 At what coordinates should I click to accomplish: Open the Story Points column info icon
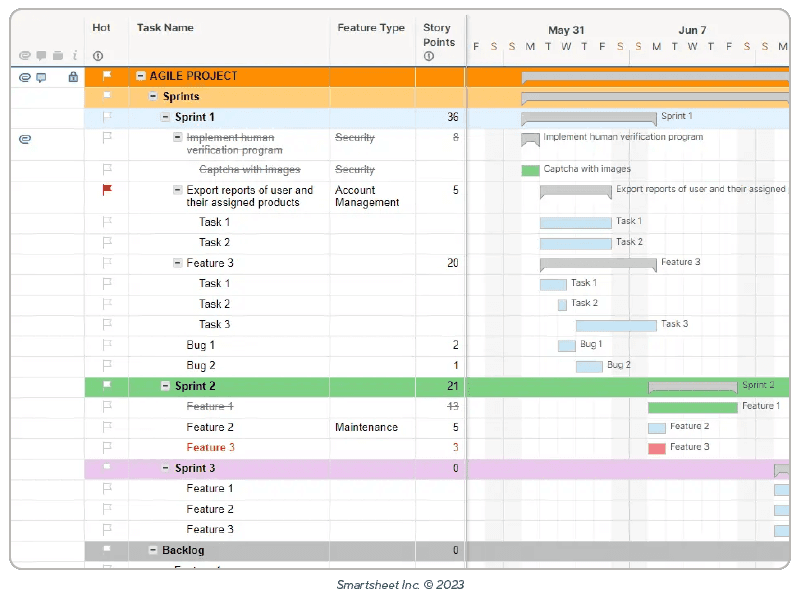pyautogui.click(x=429, y=56)
